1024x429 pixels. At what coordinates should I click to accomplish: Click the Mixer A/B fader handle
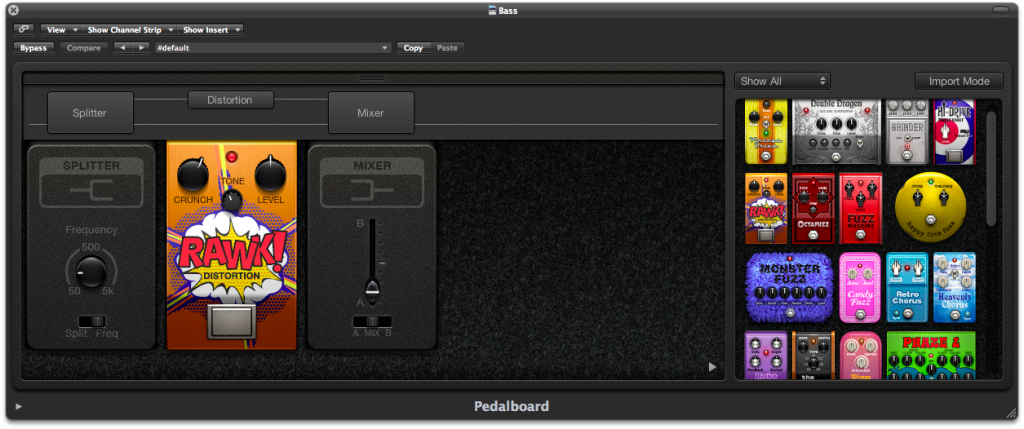372,288
